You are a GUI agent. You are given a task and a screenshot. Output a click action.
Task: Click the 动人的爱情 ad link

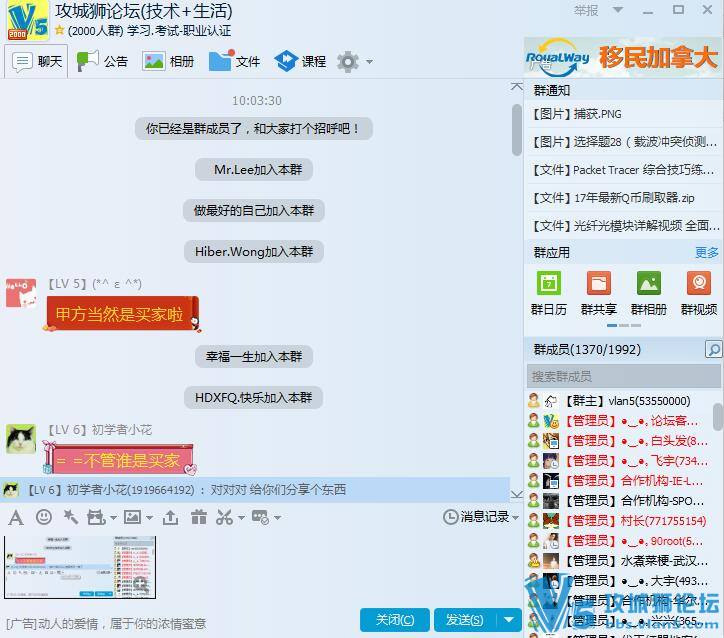pyautogui.click(x=106, y=624)
